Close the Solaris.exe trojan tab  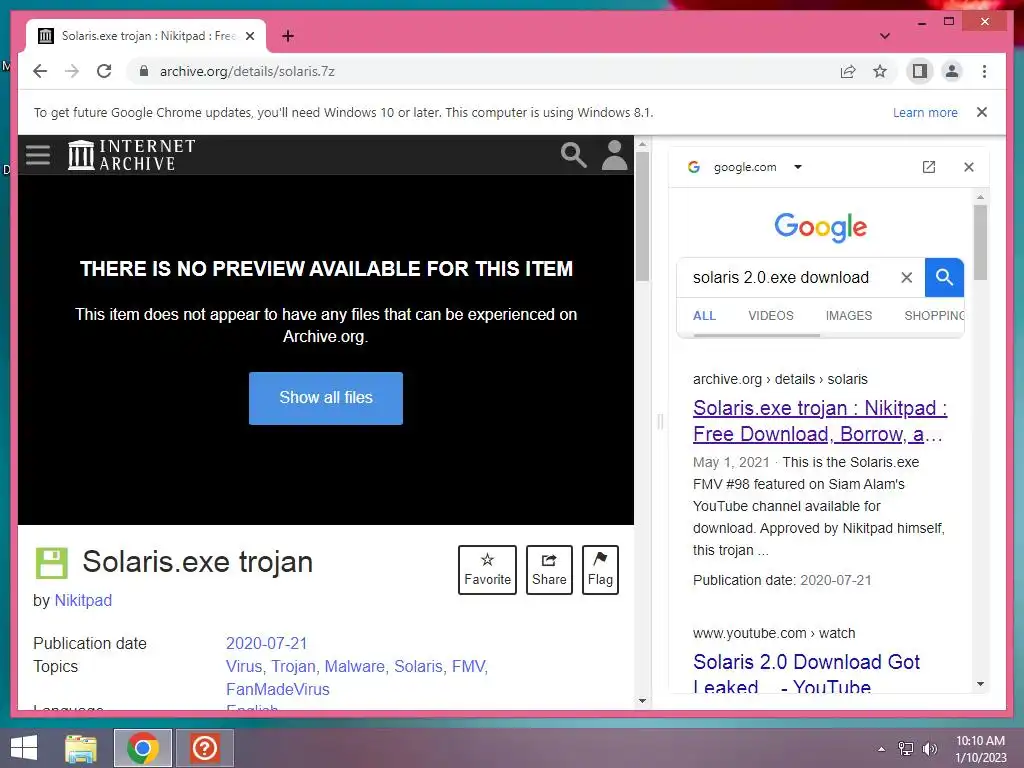(249, 36)
